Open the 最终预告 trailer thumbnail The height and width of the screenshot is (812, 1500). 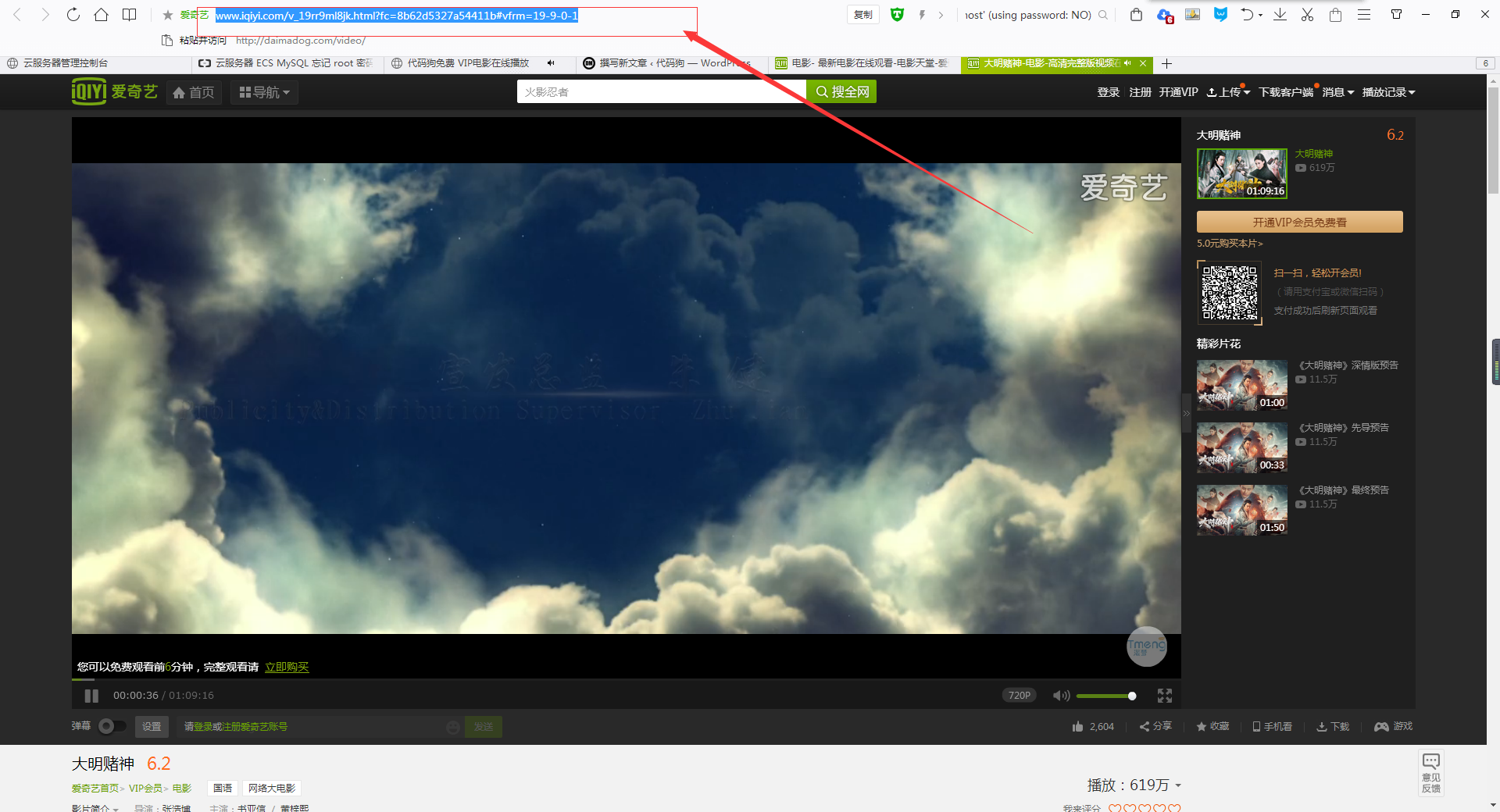[1242, 510]
